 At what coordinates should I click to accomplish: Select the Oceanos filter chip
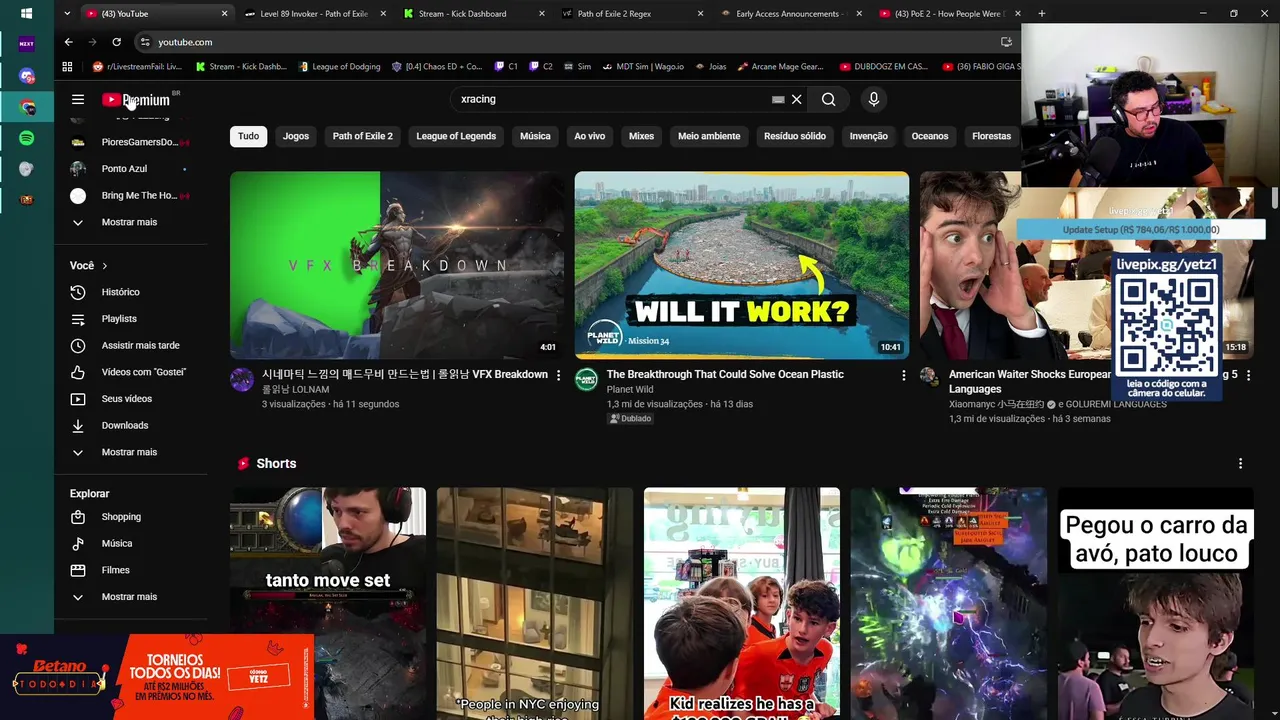[x=930, y=136]
